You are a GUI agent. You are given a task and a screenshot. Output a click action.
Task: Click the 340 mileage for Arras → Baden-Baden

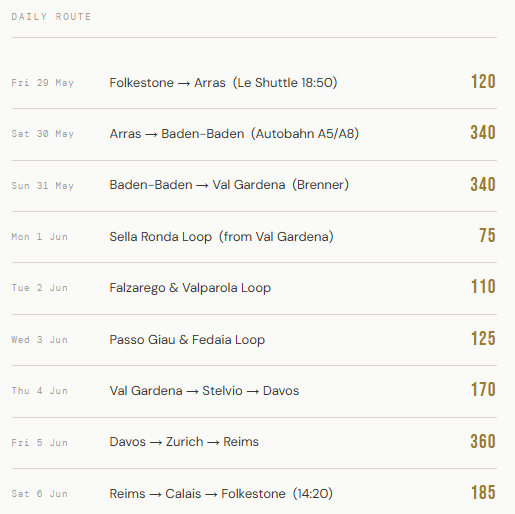[x=483, y=133]
